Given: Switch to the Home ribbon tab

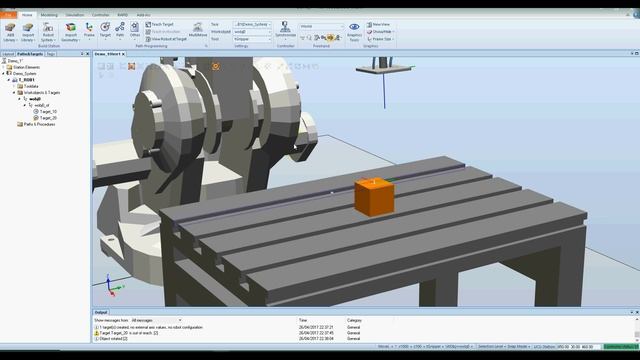Looking at the screenshot, I should pyautogui.click(x=27, y=15).
